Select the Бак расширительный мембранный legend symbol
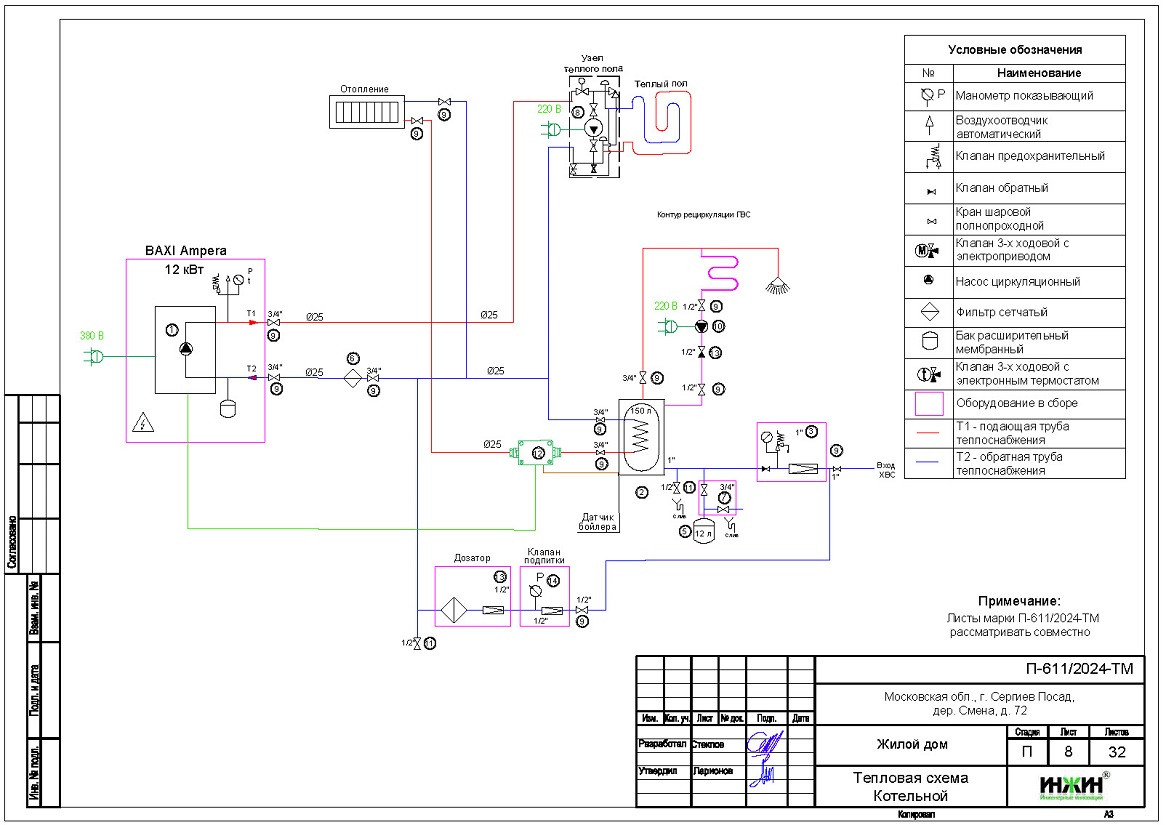 [x=929, y=341]
